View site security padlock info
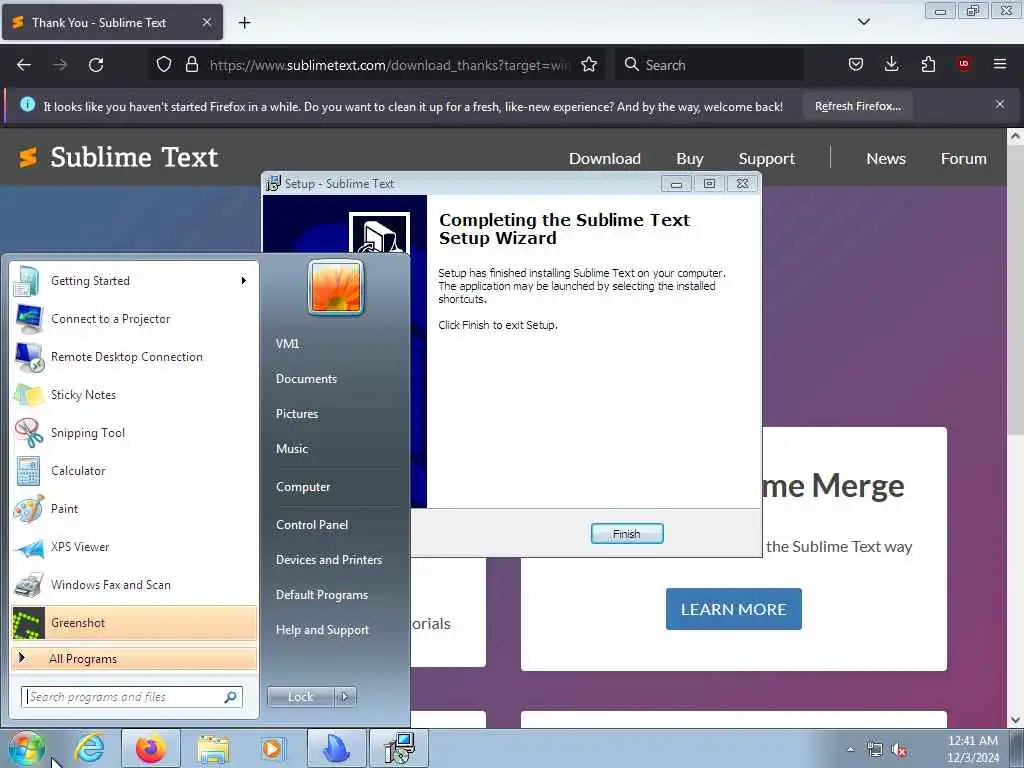The height and width of the screenshot is (768, 1024). pyautogui.click(x=191, y=65)
